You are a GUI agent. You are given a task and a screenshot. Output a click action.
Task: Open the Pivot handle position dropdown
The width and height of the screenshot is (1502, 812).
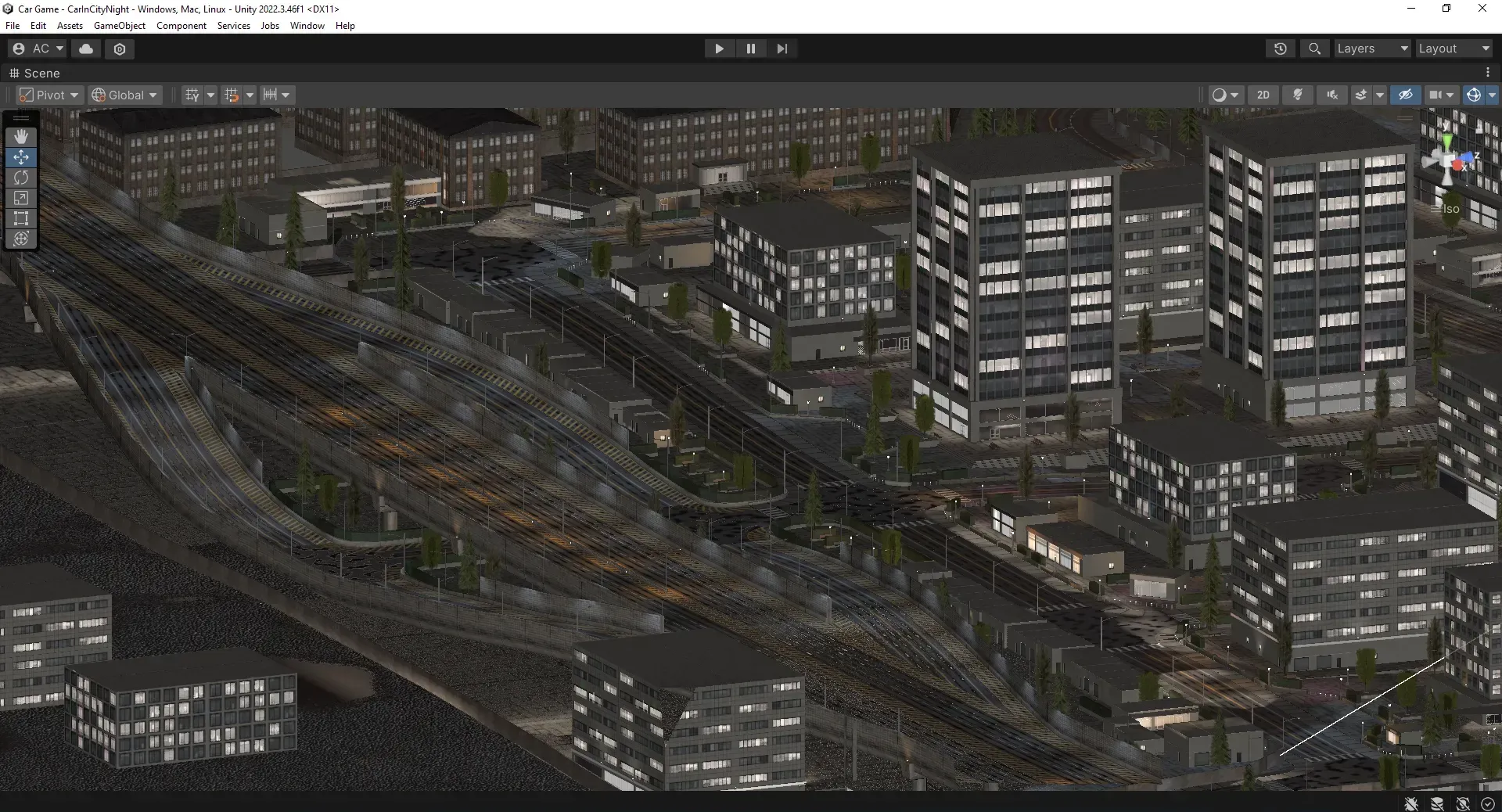[x=49, y=95]
